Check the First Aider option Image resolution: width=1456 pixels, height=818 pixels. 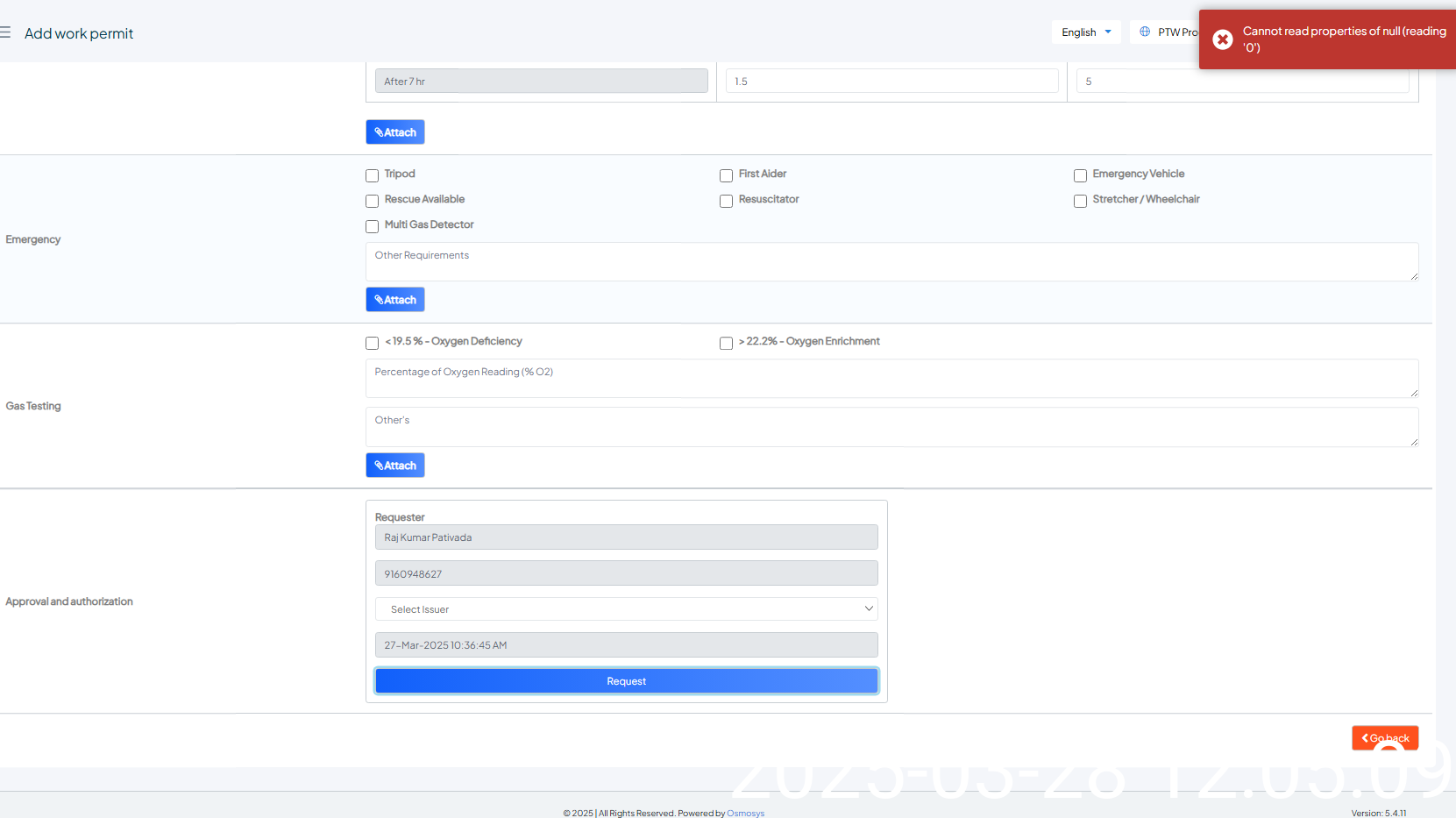726,175
